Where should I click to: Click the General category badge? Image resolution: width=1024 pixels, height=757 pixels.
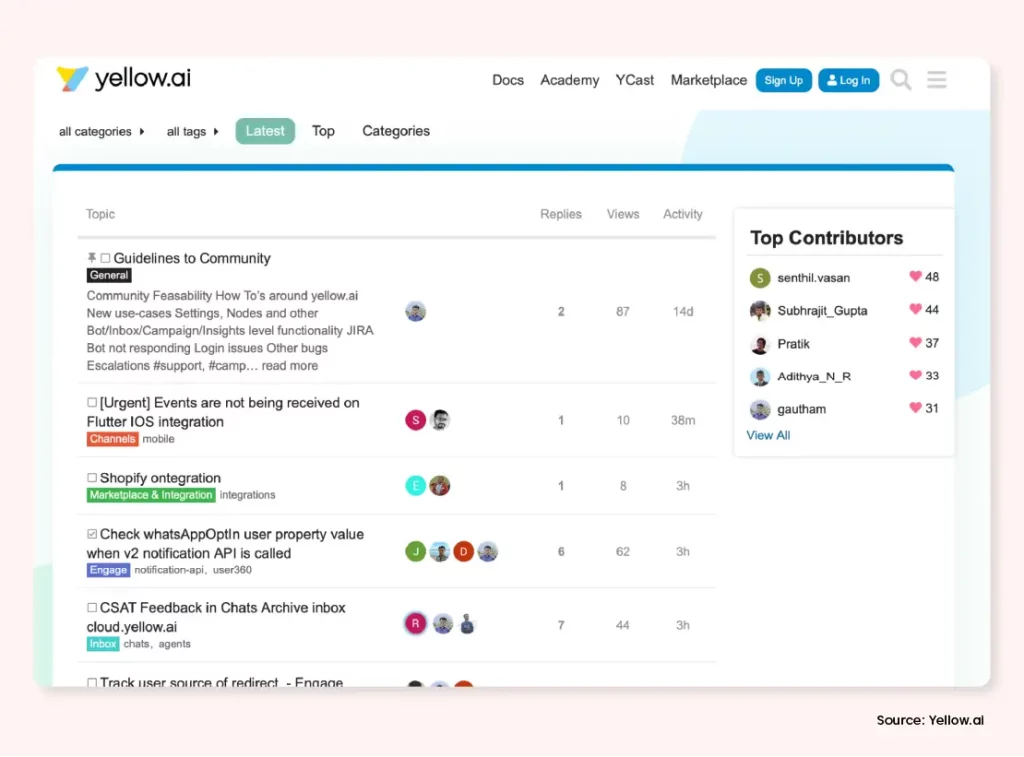coord(109,276)
